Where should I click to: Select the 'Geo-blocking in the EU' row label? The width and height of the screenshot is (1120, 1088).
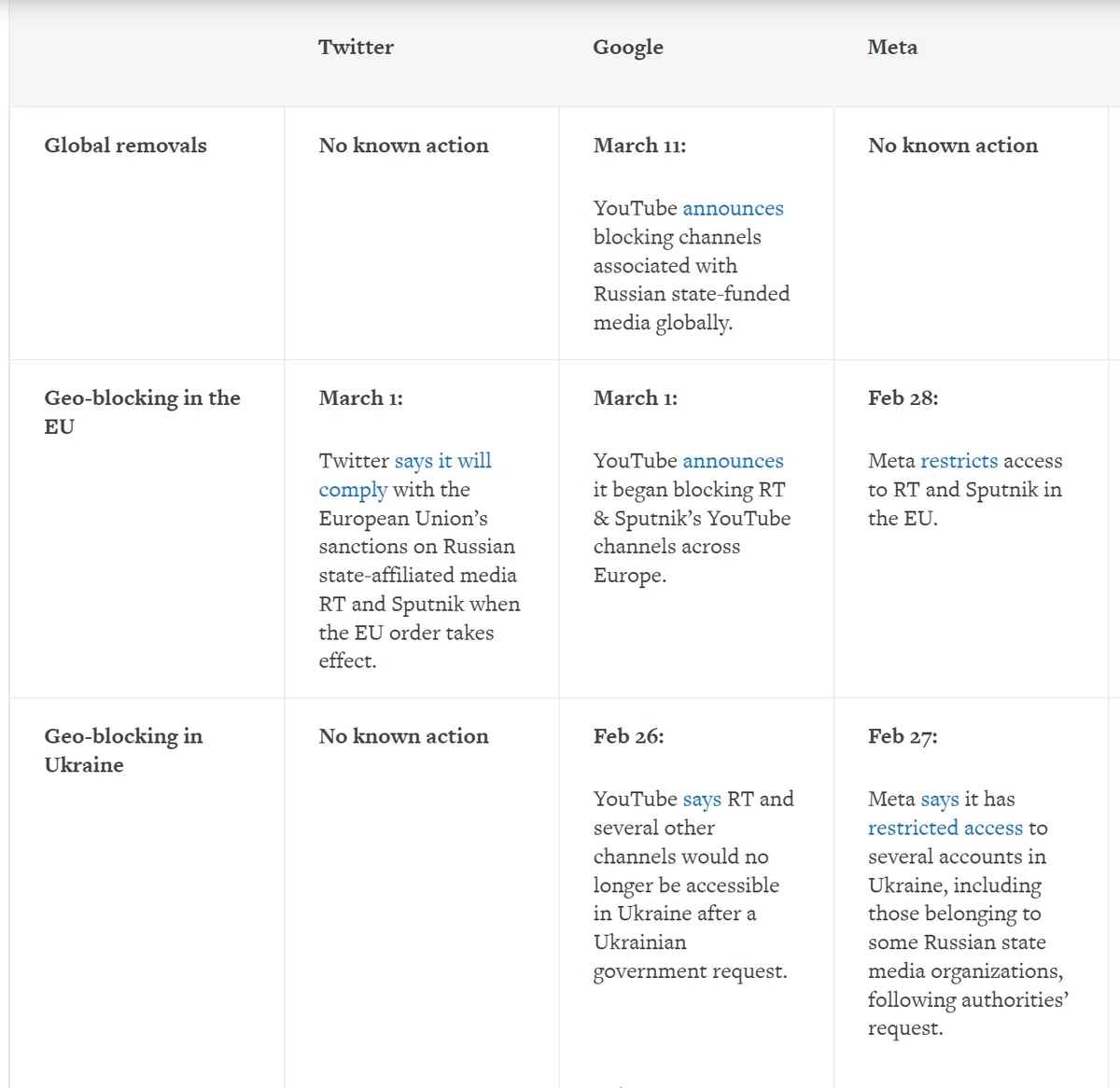tap(142, 411)
